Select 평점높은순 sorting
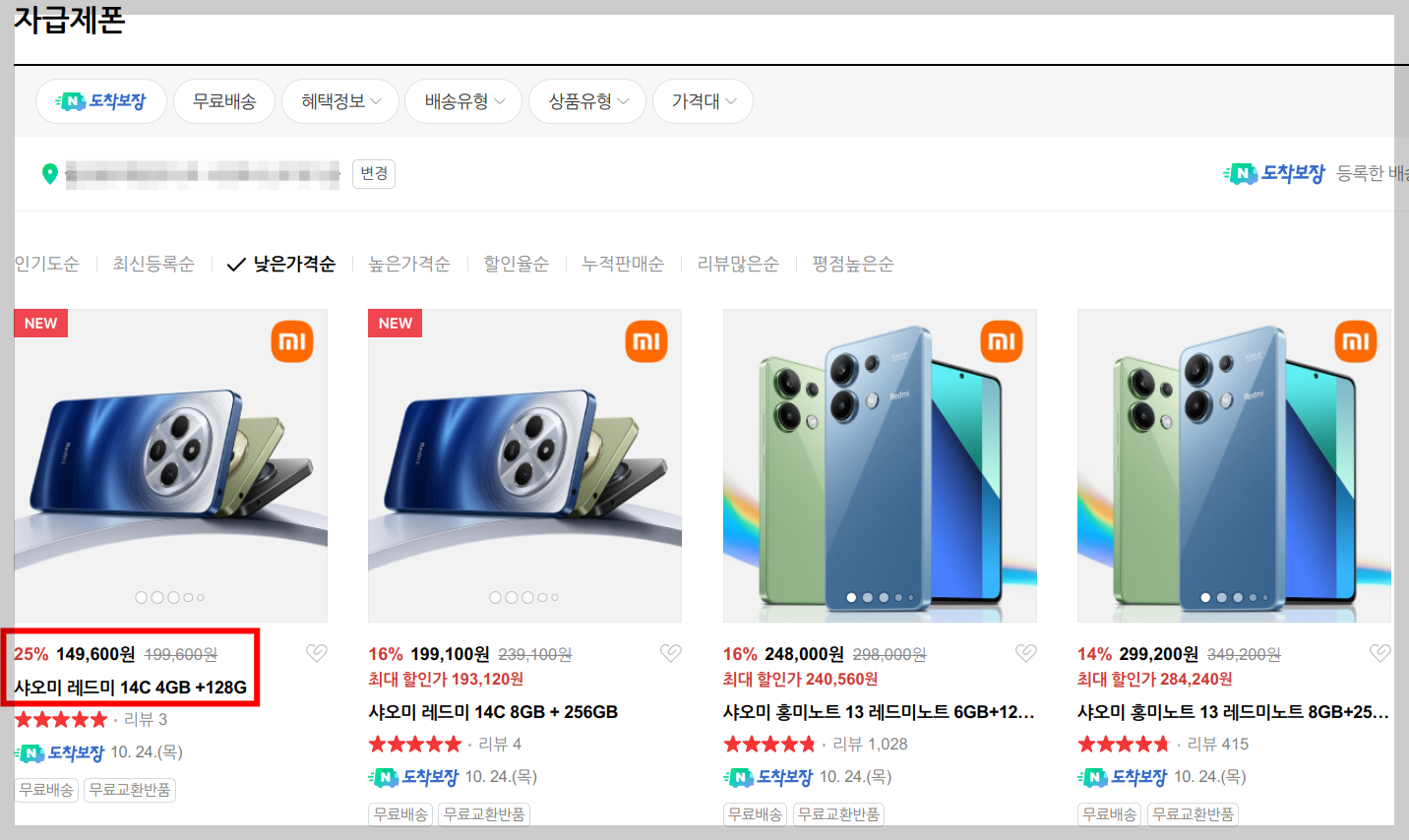 point(853,264)
